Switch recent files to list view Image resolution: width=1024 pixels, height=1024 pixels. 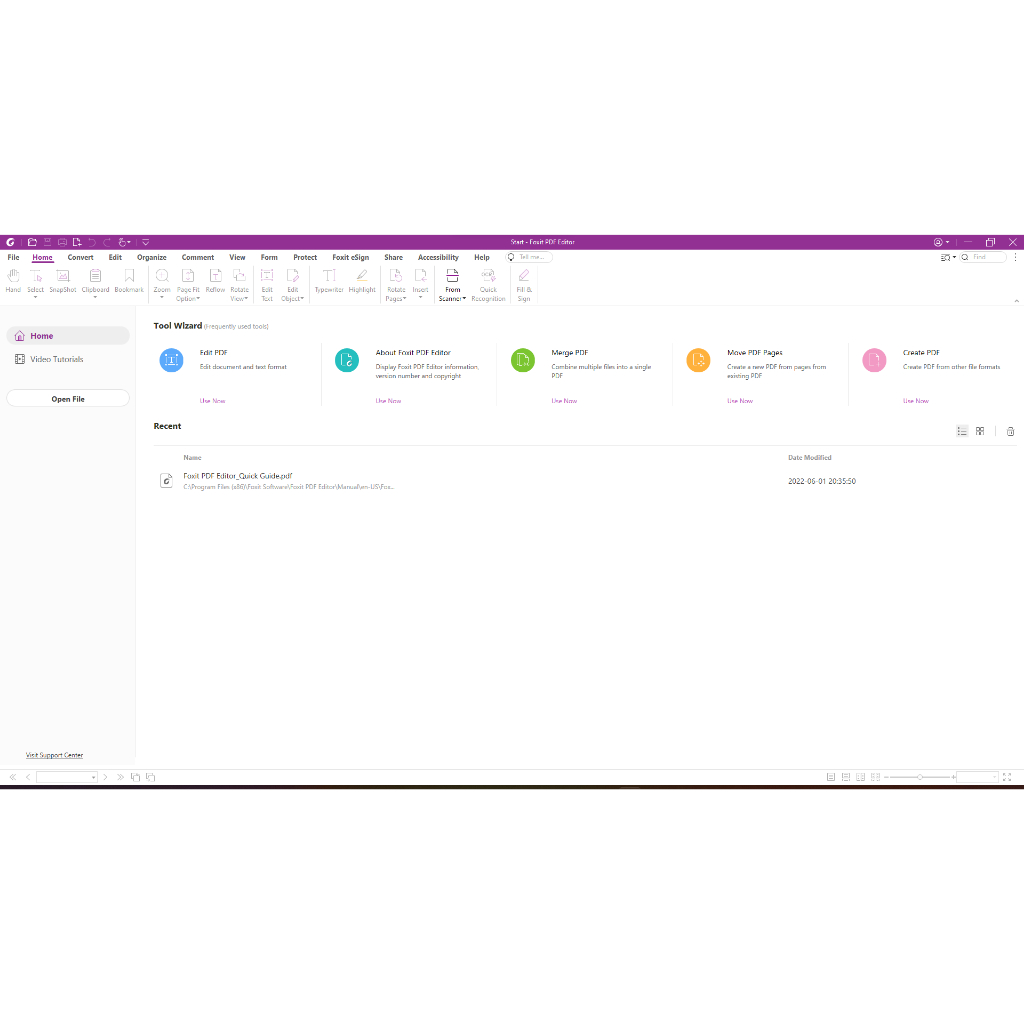coord(962,431)
